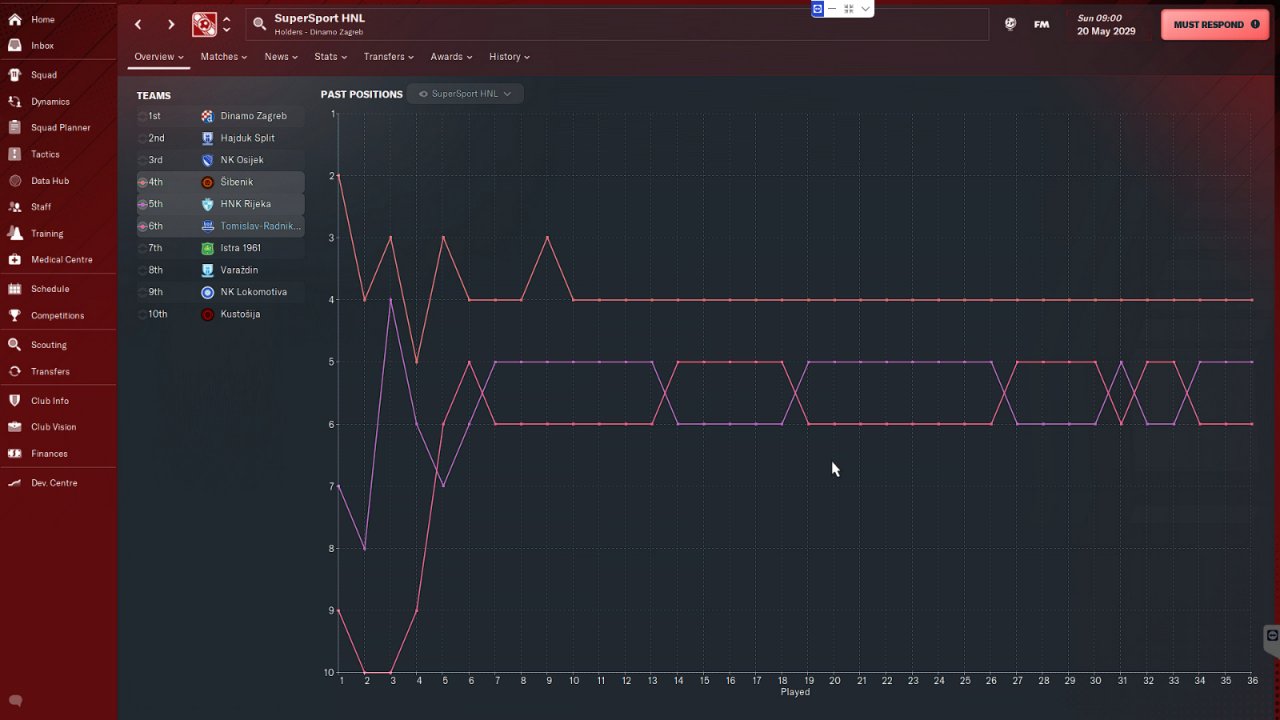Toggle Šibenik line off on graph
Screen dimensions: 1280x720
tap(142, 182)
